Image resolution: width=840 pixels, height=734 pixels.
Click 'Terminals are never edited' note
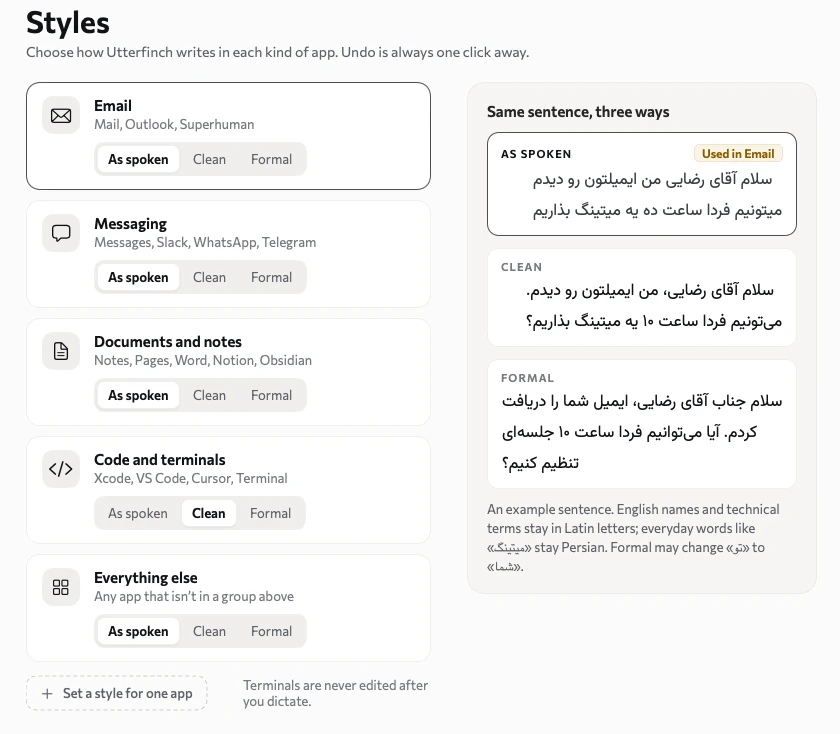click(x=335, y=693)
